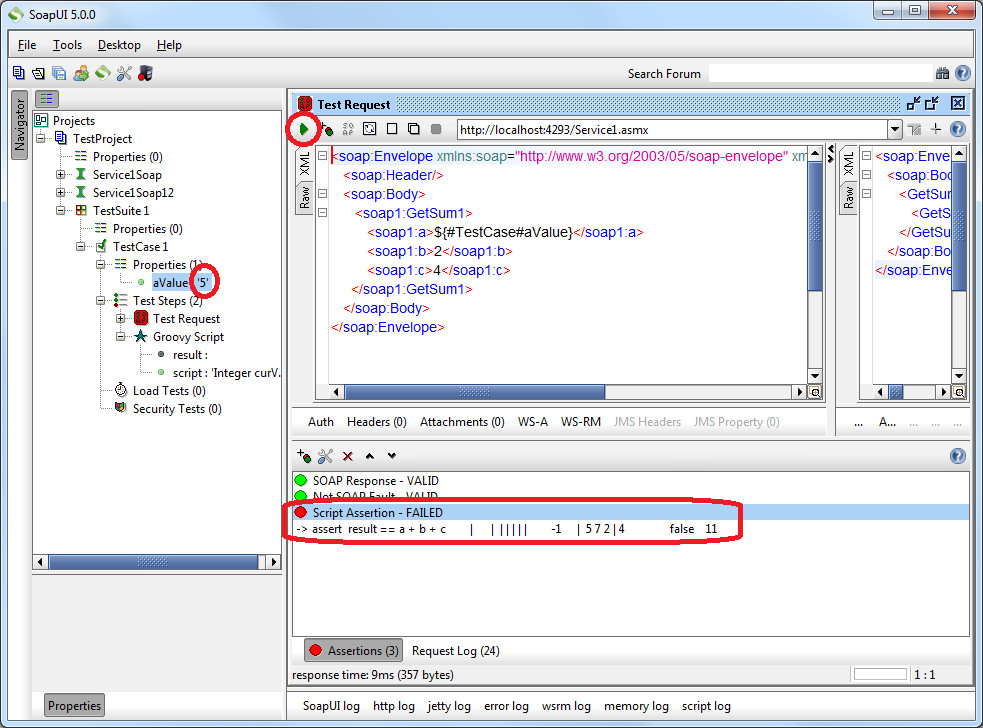Configure selected assertion with the tools icon
The width and height of the screenshot is (983, 728).
[x=325, y=456]
